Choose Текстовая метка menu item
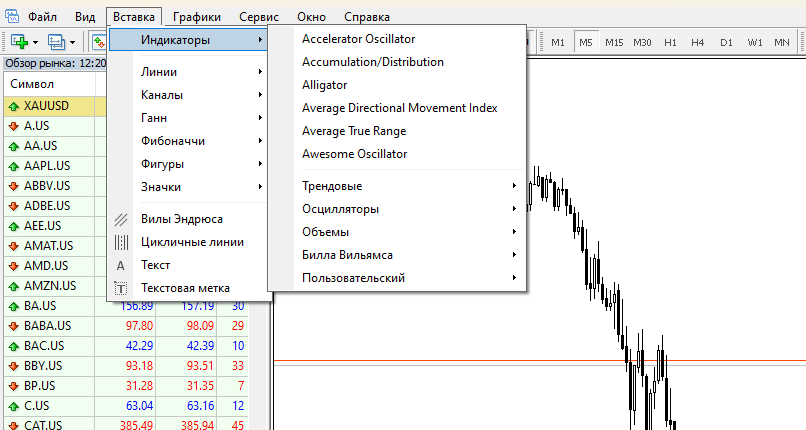The height and width of the screenshot is (430, 806). tap(188, 288)
